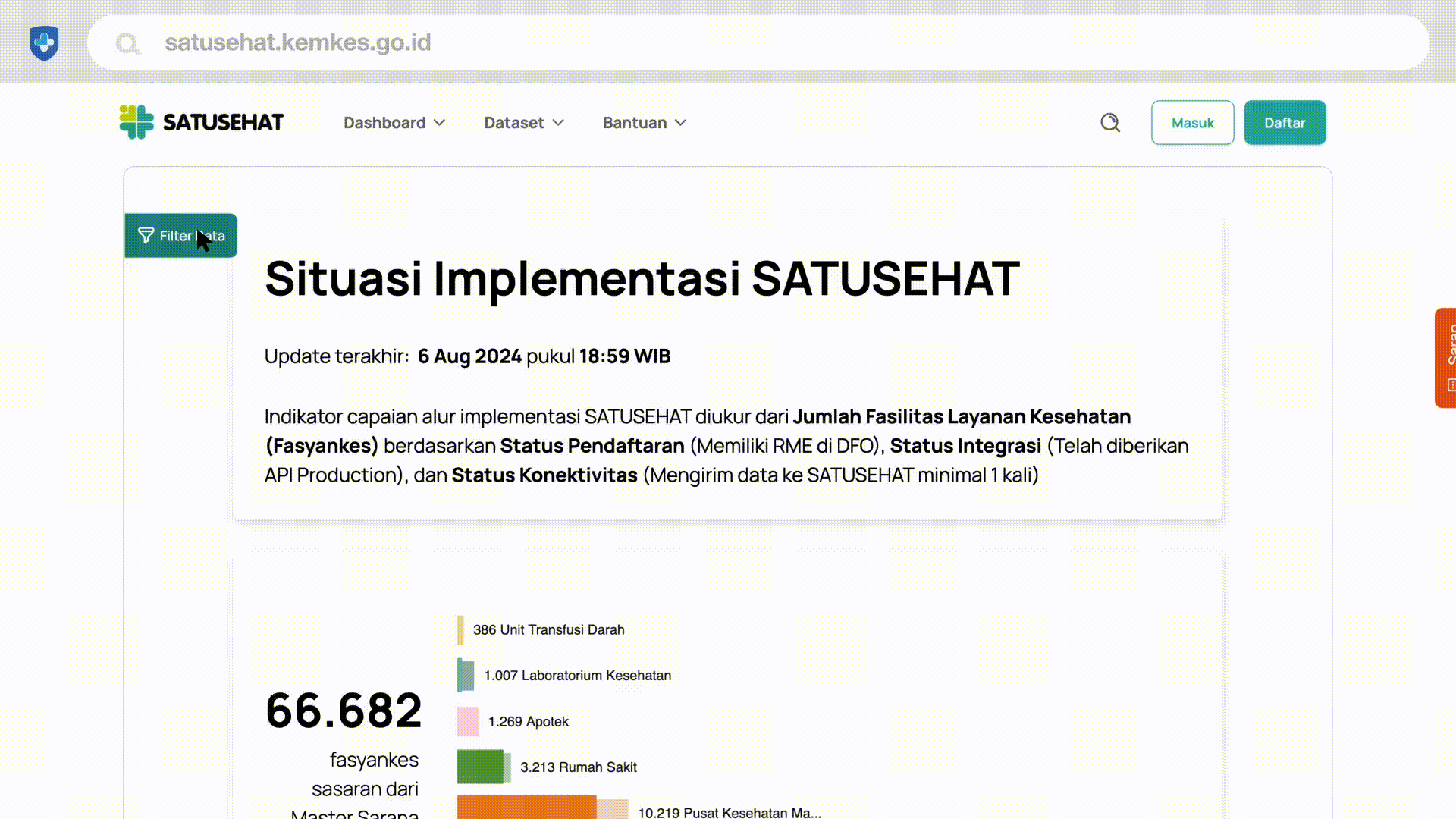
Task: Open site search via magnifier icon
Action: [1110, 123]
